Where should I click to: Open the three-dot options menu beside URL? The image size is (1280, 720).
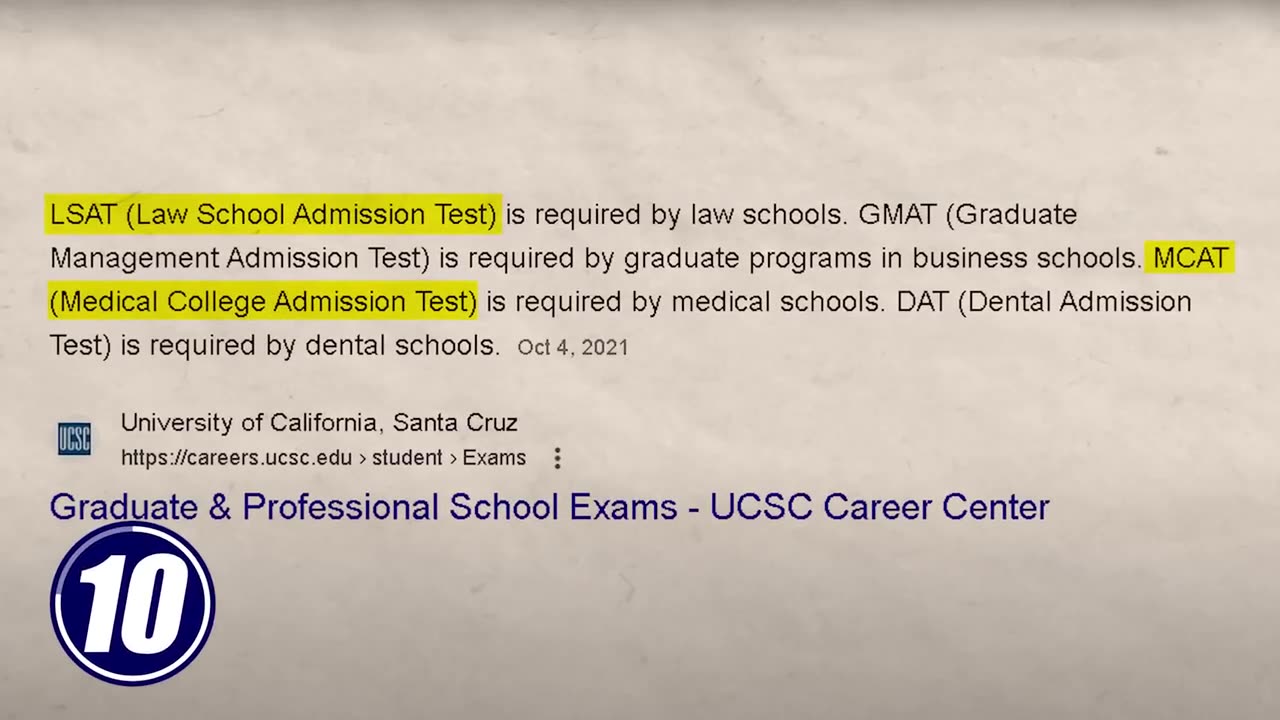pos(557,458)
